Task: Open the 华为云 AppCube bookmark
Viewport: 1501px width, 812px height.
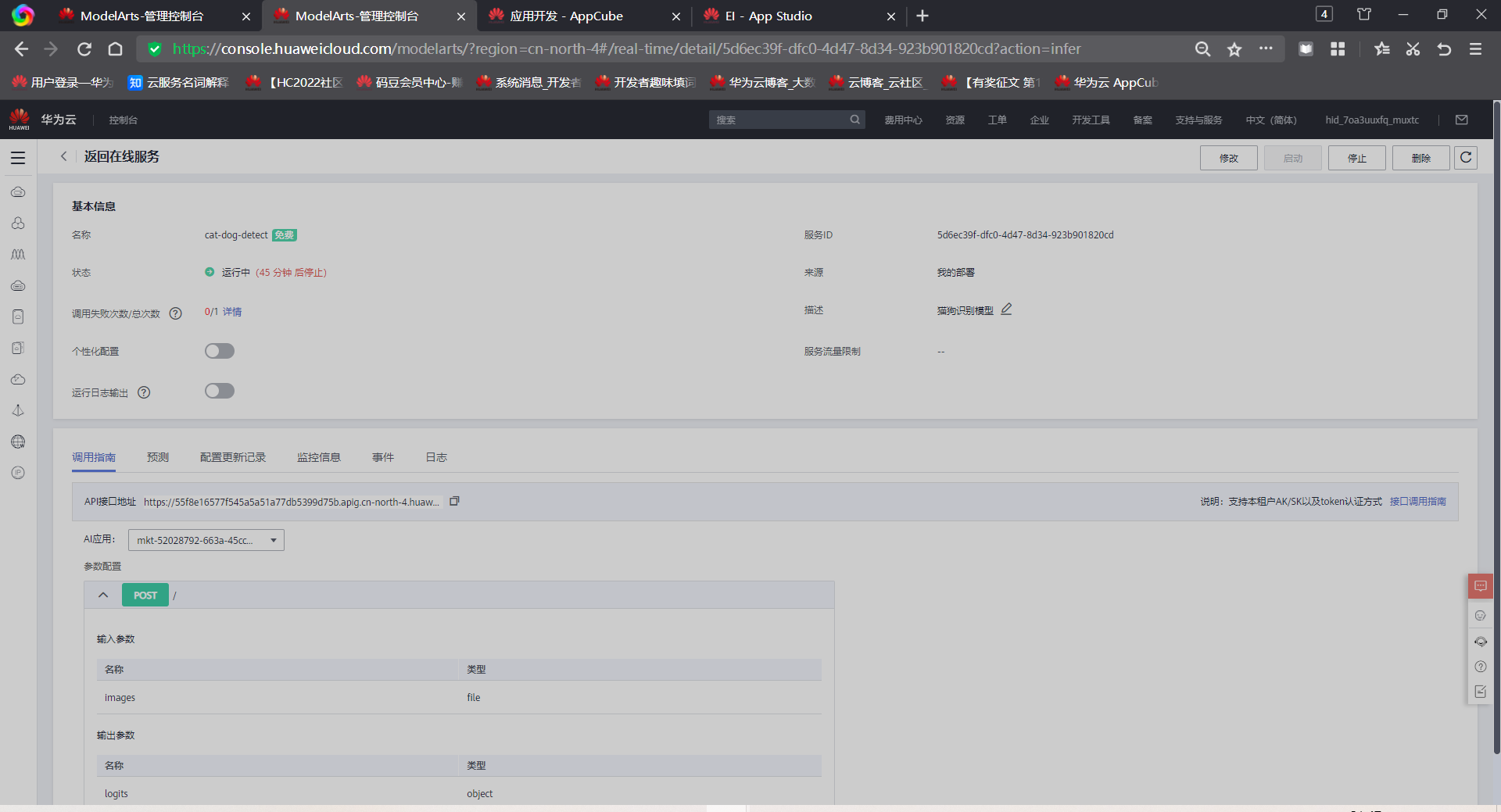Action: 1106,82
